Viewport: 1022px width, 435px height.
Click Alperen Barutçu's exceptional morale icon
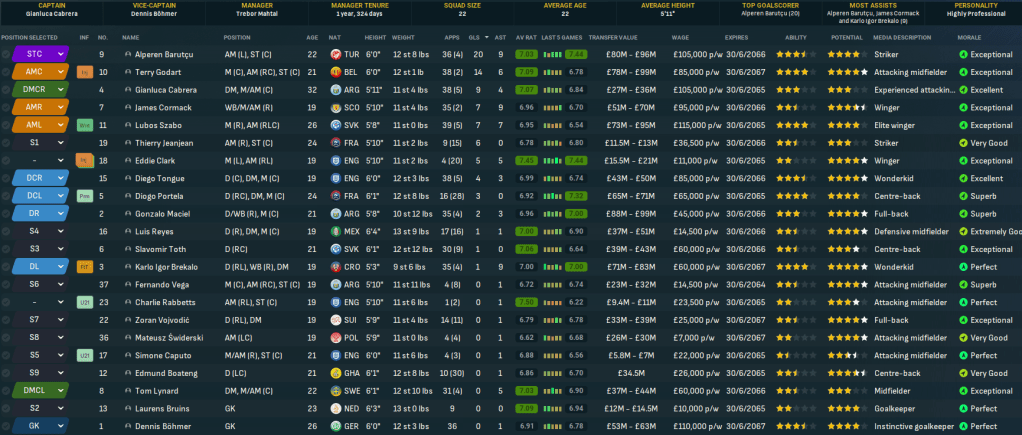(963, 55)
